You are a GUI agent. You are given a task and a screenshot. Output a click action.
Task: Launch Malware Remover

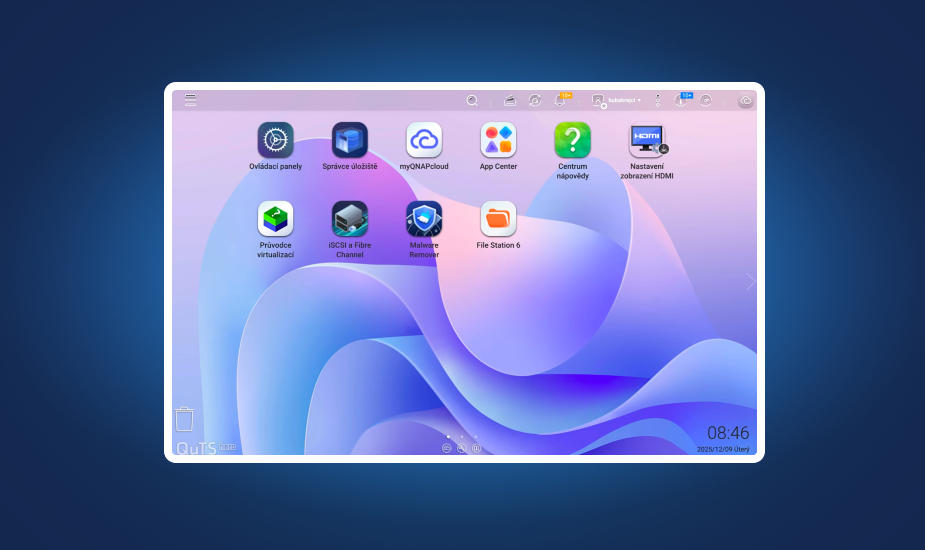click(x=424, y=219)
